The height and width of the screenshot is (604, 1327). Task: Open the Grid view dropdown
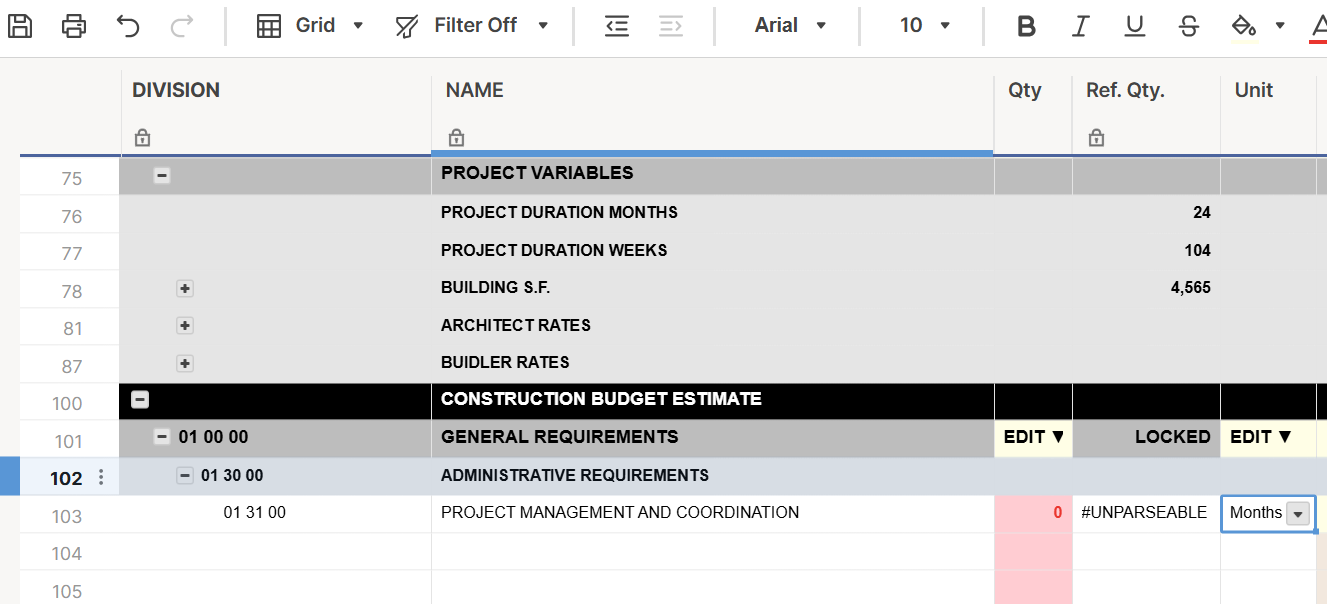(310, 25)
